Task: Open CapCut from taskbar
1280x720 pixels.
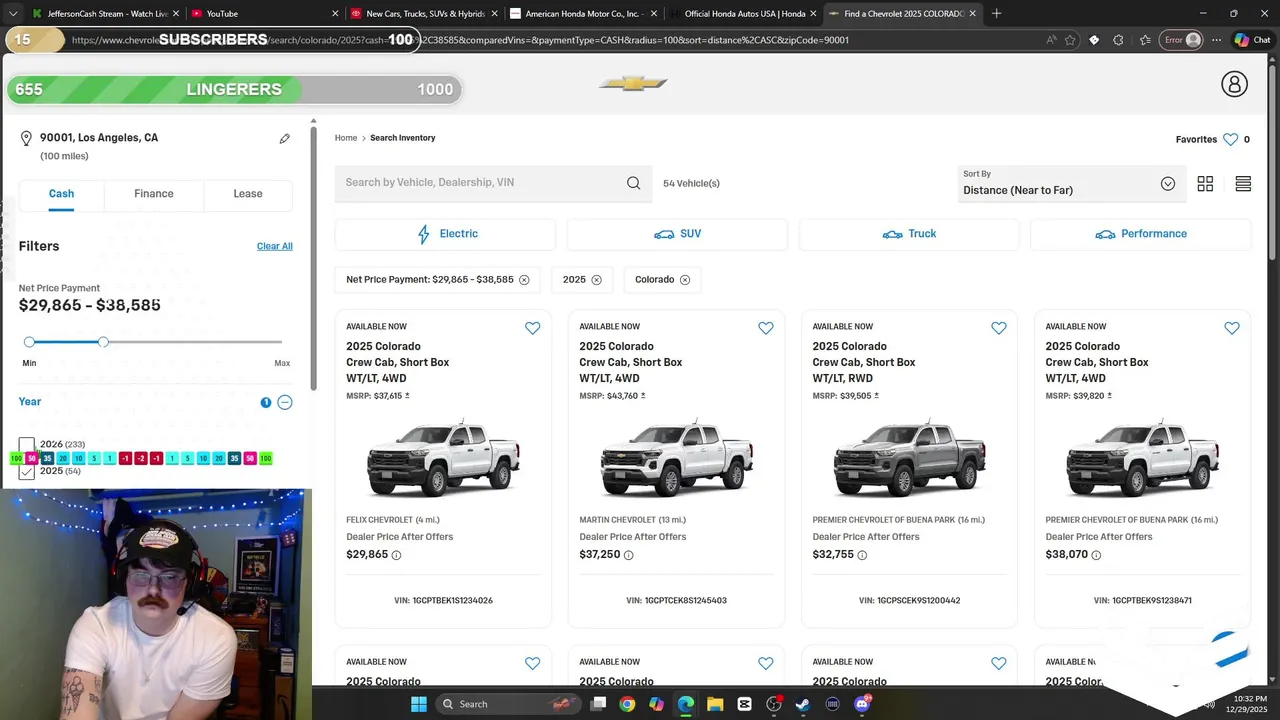Action: tap(744, 704)
